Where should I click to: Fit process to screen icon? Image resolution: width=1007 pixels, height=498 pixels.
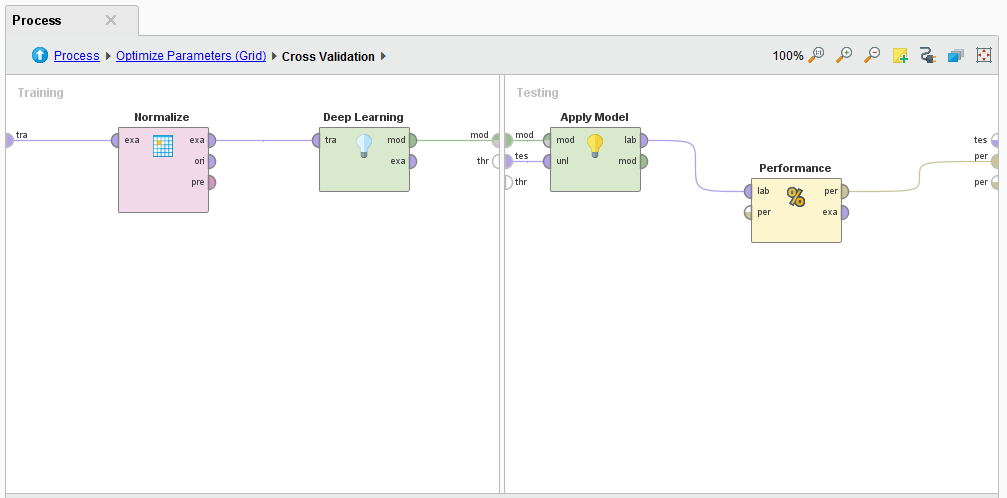click(x=984, y=55)
